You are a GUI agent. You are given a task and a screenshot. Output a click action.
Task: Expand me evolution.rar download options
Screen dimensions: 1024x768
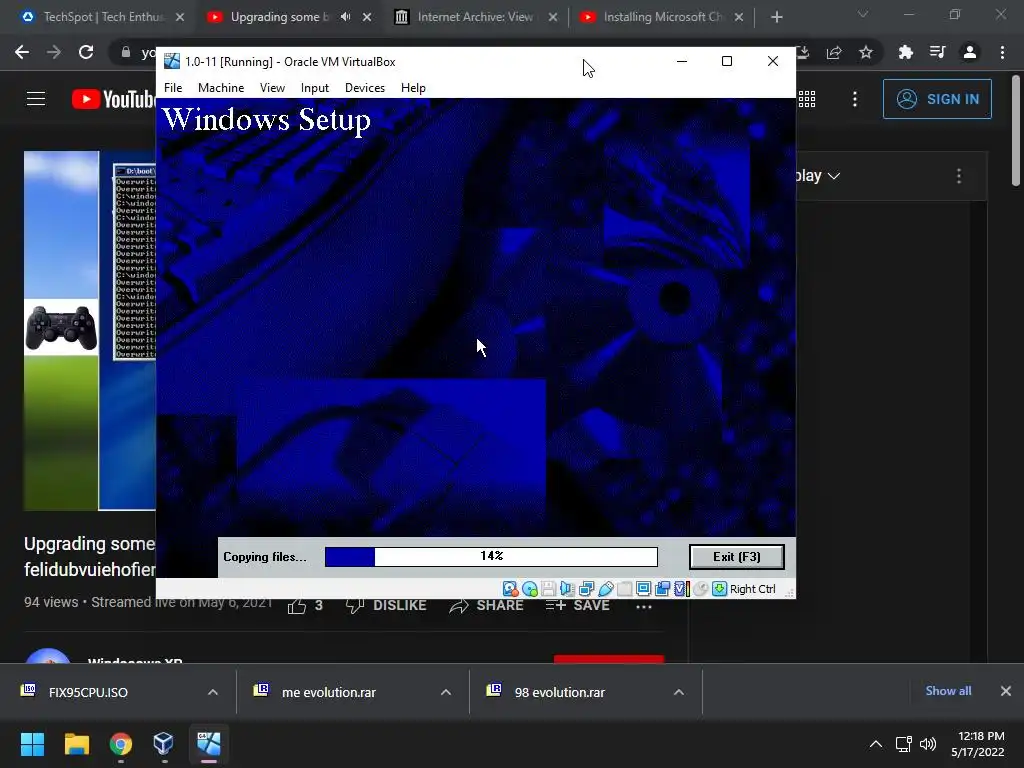pyautogui.click(x=446, y=692)
